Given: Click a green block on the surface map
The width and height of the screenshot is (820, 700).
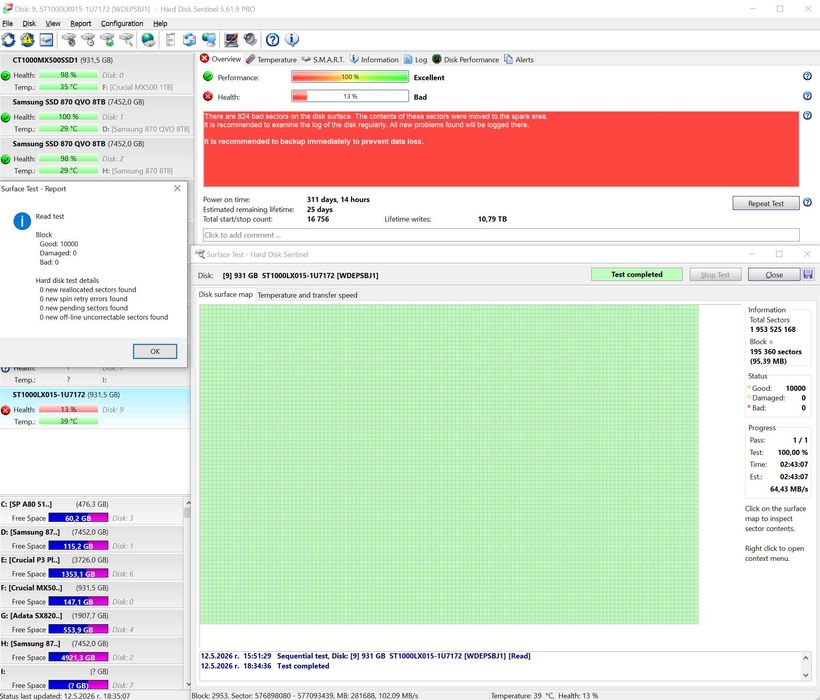Looking at the screenshot, I should pos(449,464).
